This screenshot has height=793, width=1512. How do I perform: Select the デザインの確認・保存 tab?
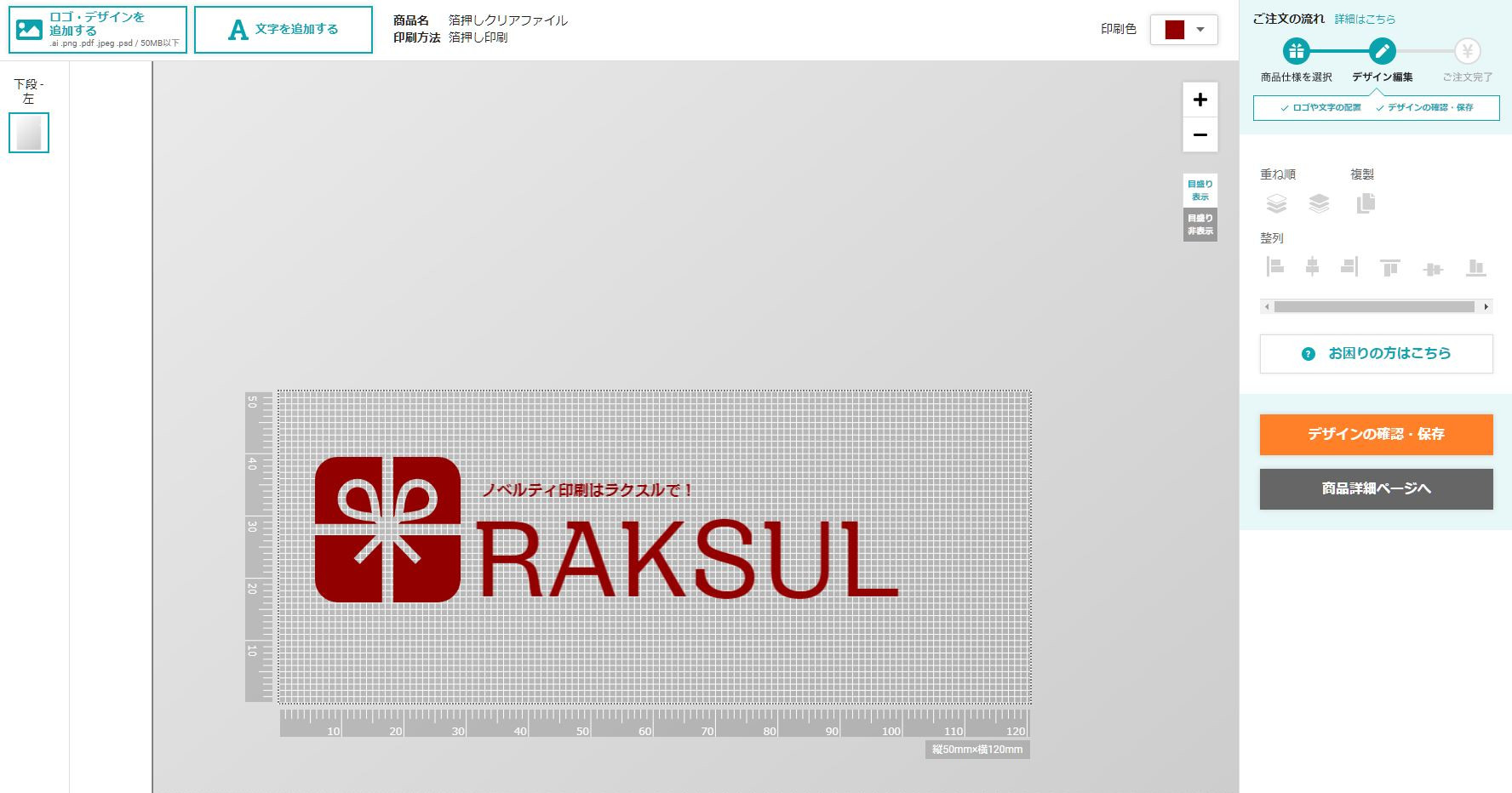1425,108
